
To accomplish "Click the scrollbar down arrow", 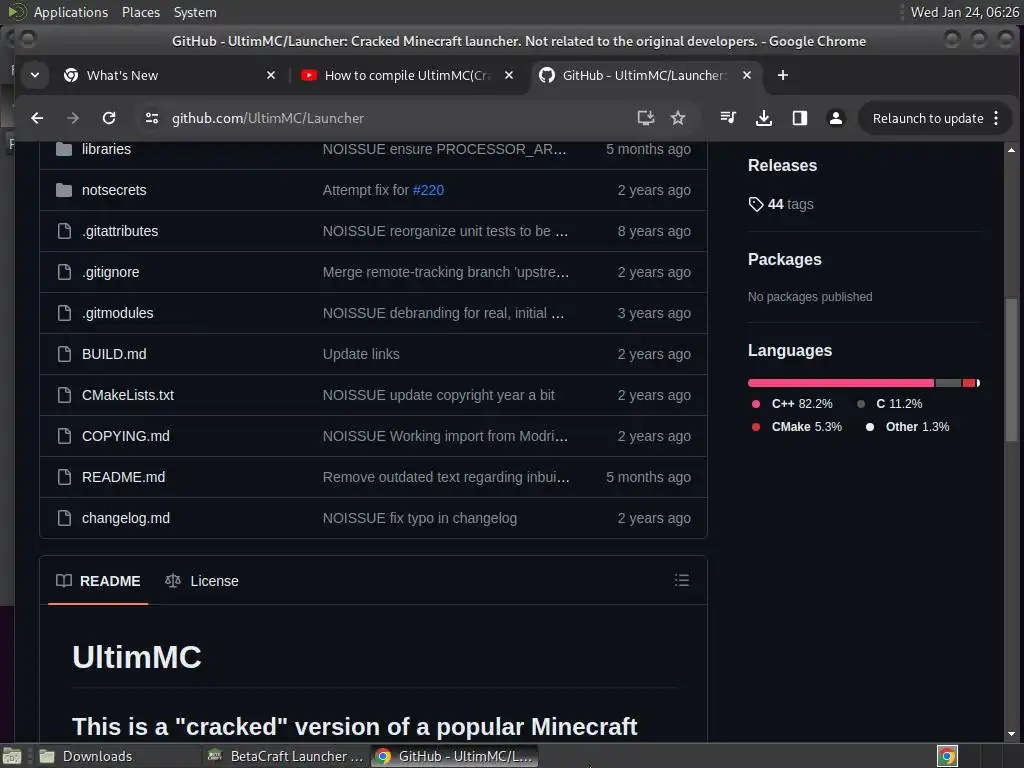I will pos(1011,734).
